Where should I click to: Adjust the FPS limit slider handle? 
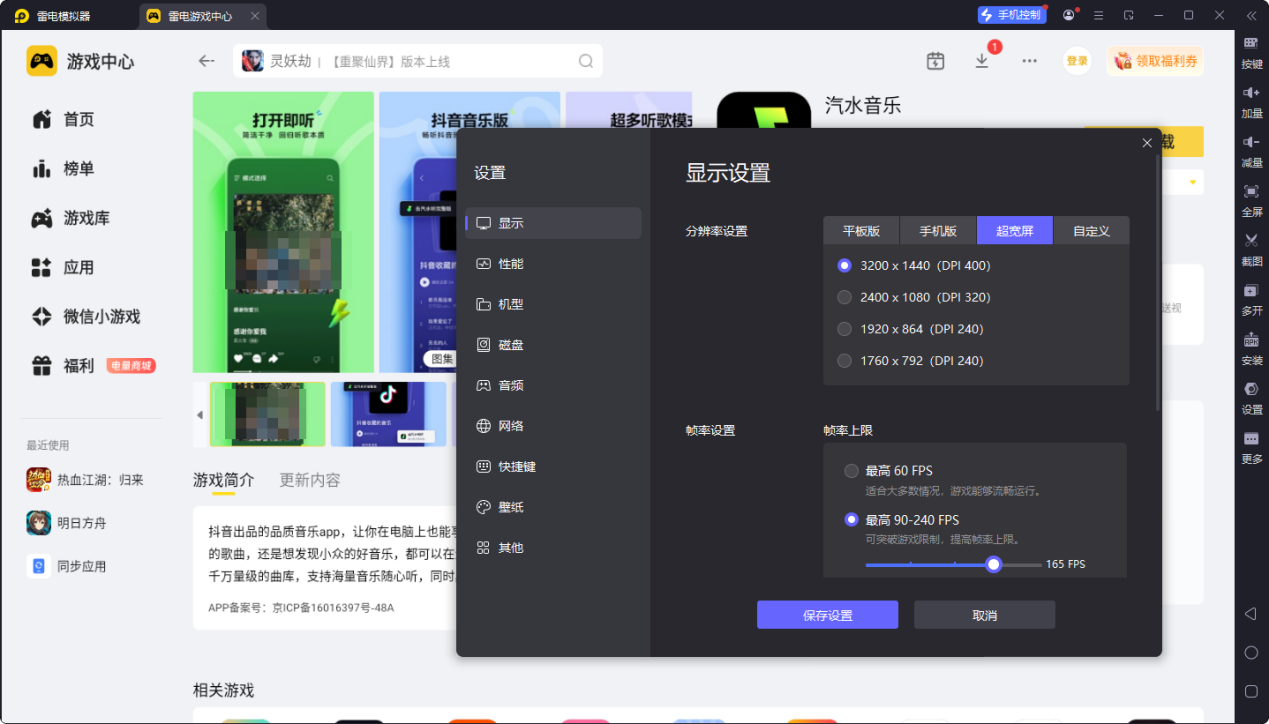tap(993, 564)
